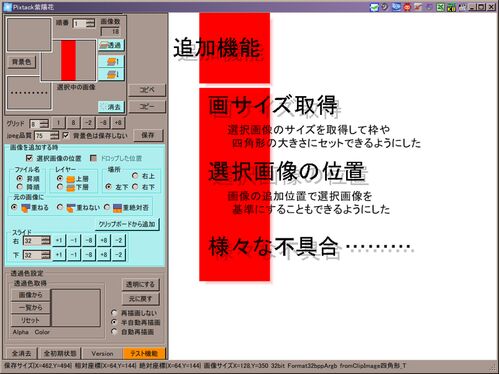Click the +8 button in grid row
Screen dimensions: 500x374
pos(118,123)
